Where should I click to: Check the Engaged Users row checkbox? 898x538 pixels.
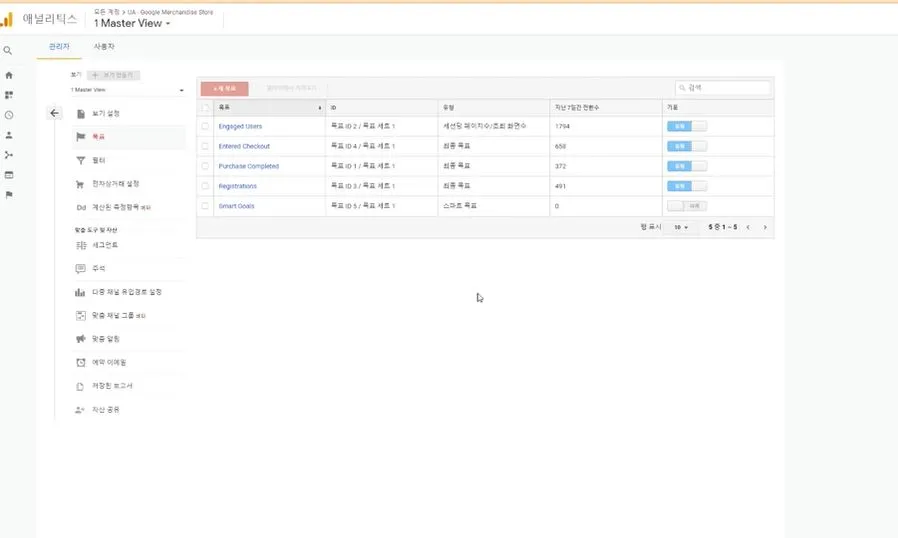[205, 126]
